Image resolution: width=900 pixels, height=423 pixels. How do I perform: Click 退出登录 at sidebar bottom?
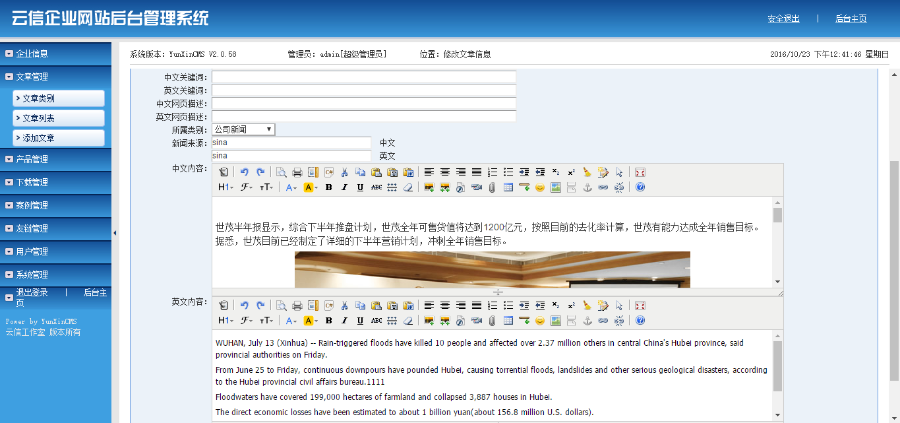pos(32,292)
